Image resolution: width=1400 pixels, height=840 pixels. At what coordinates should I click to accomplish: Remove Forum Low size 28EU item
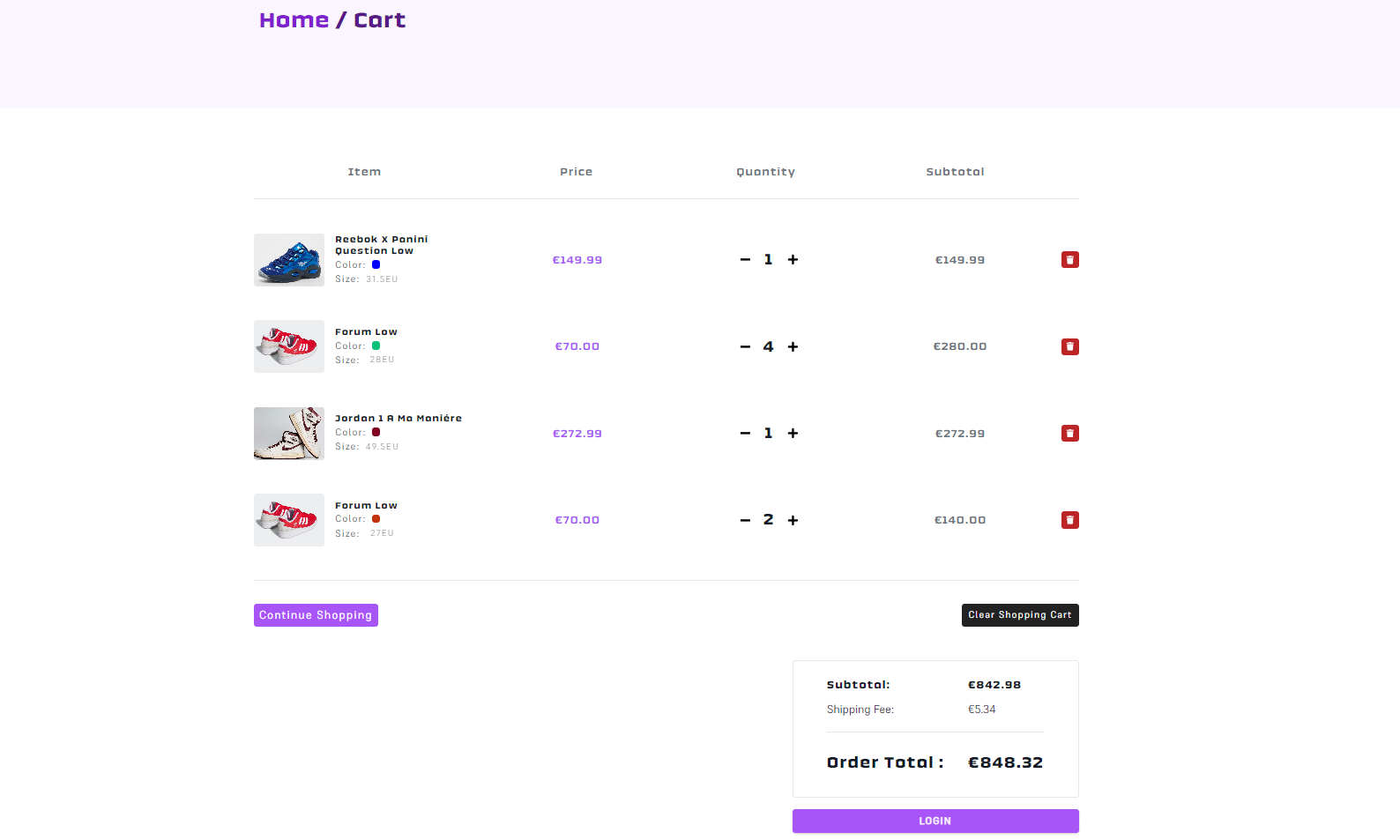coord(1069,346)
